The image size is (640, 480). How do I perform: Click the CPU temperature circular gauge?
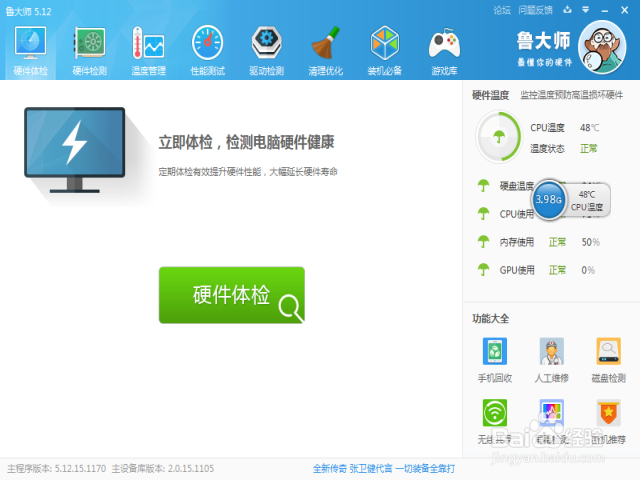click(x=498, y=137)
